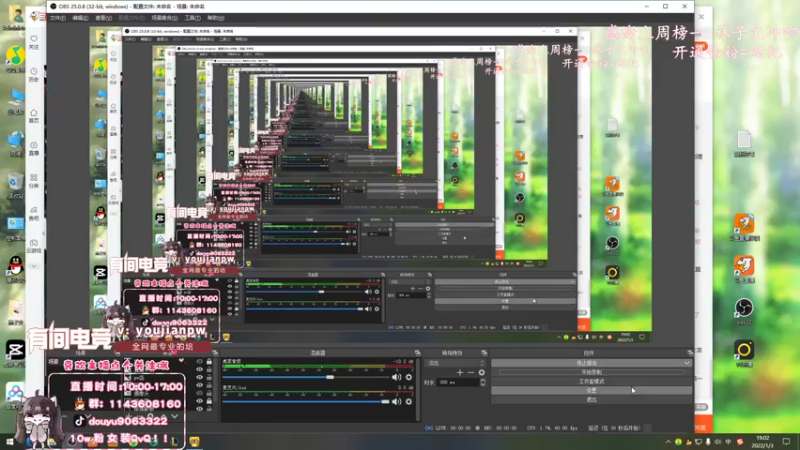Image resolution: width=800 pixels, height=450 pixels.
Task: Step 时长 duration spinner arrows, outermost OBS
Action: pos(483,382)
